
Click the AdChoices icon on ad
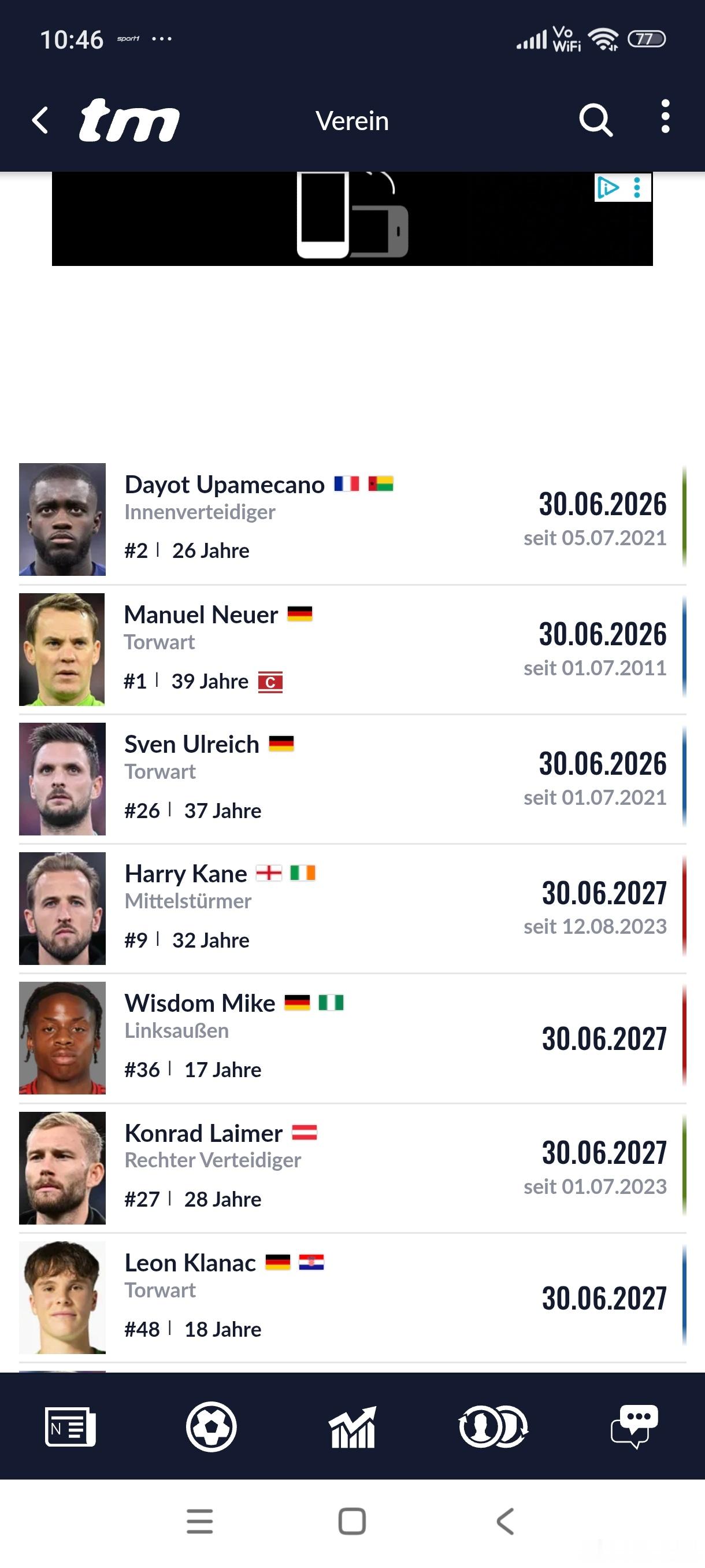click(x=607, y=187)
